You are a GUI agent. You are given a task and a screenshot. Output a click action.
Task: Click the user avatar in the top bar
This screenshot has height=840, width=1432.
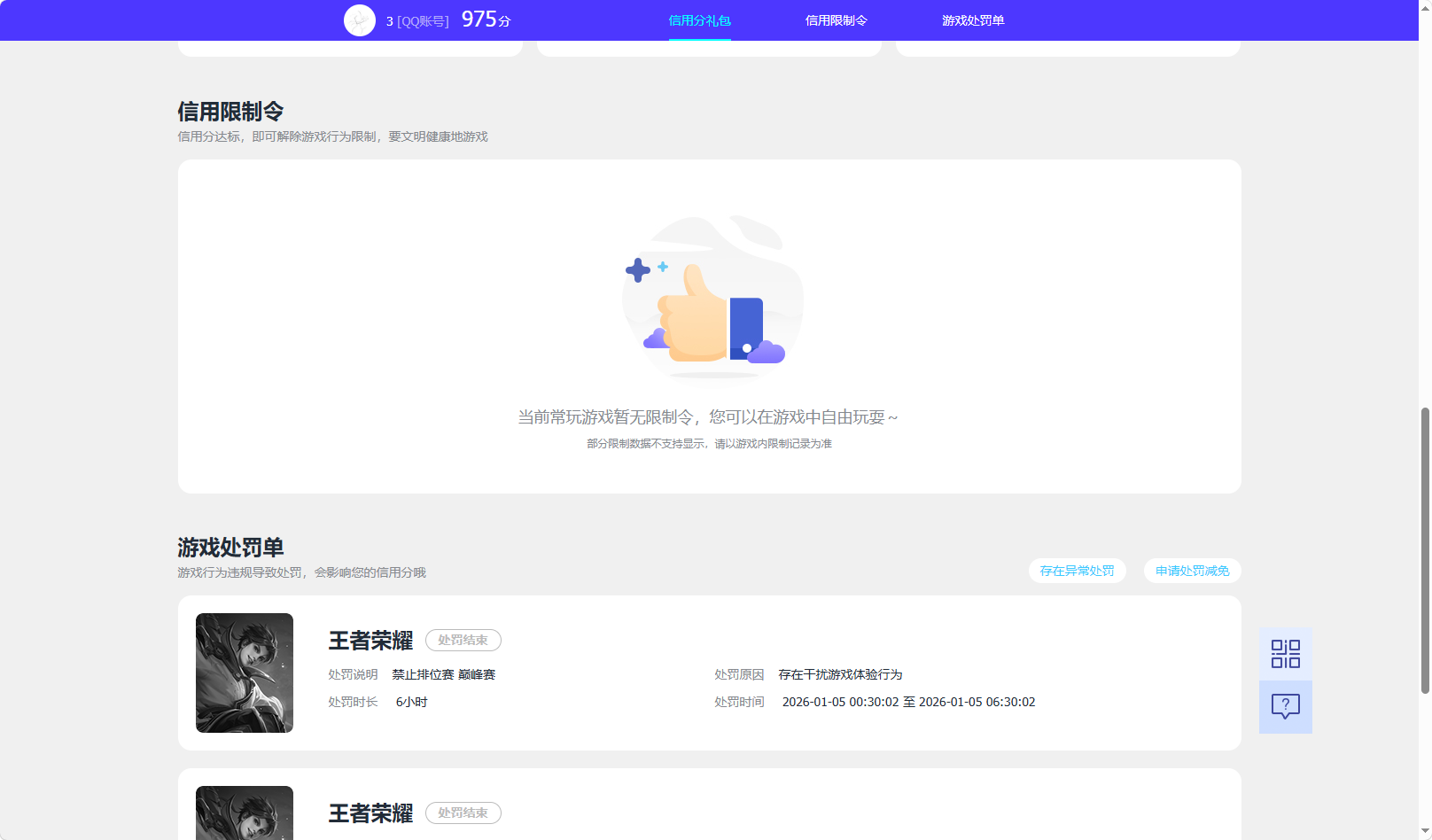(359, 19)
